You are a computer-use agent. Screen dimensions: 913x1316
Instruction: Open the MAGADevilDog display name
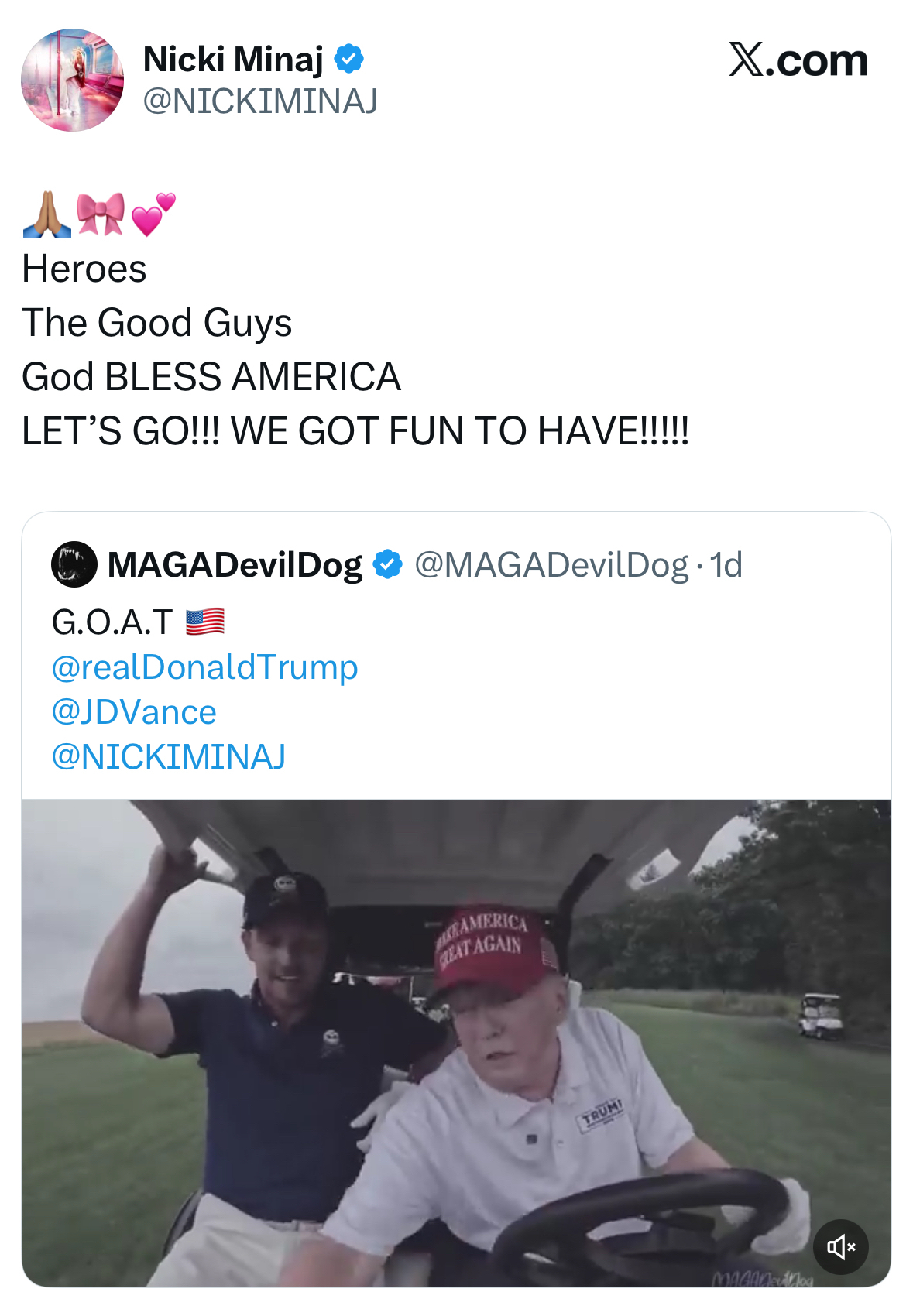[x=235, y=565]
